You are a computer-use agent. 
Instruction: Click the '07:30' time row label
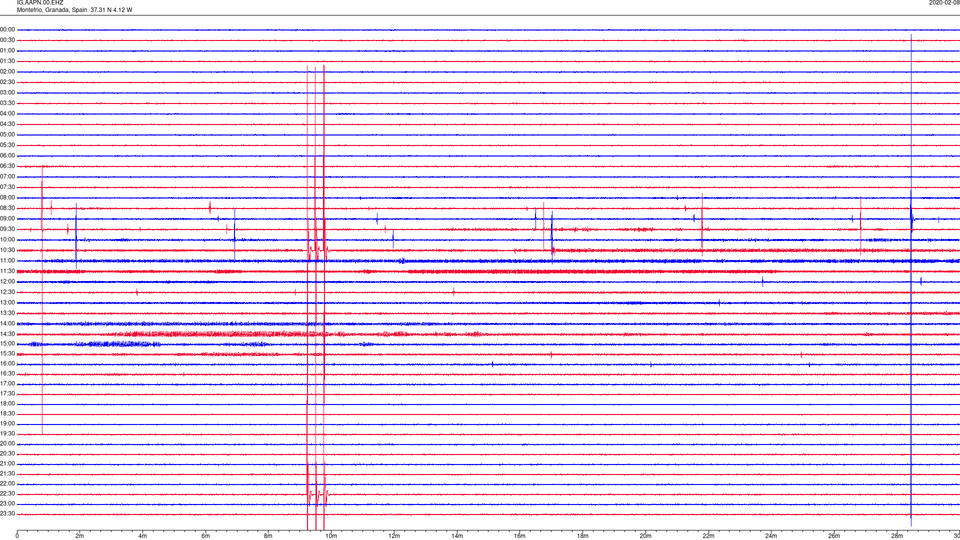(x=7, y=187)
